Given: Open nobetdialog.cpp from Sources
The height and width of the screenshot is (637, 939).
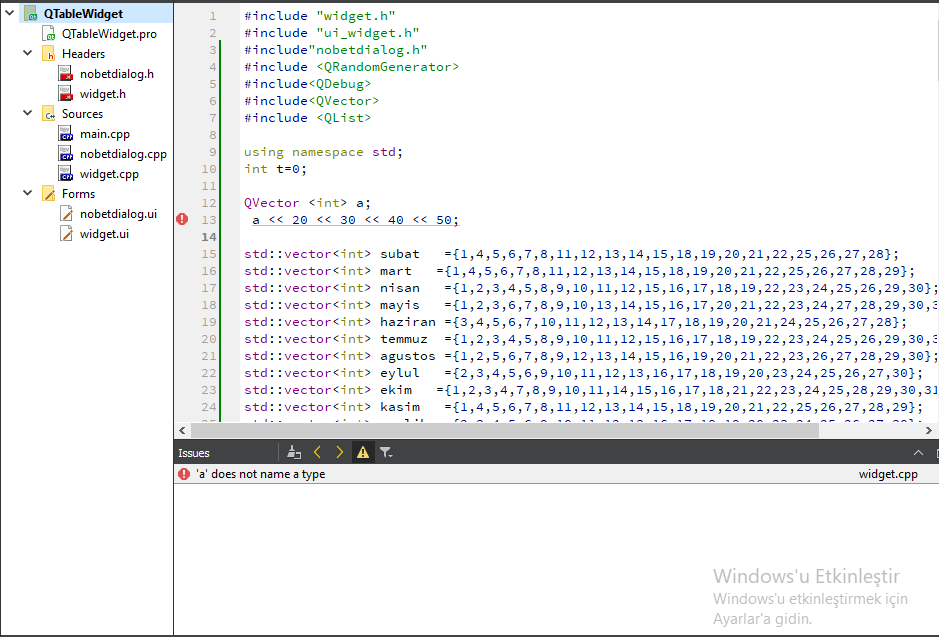Looking at the screenshot, I should click(x=123, y=154).
